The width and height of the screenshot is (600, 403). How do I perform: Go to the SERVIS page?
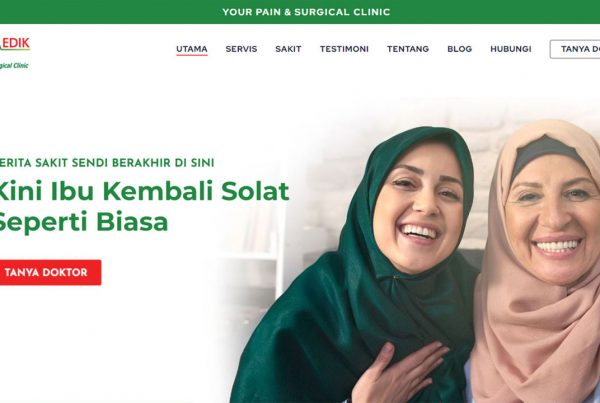click(x=241, y=49)
